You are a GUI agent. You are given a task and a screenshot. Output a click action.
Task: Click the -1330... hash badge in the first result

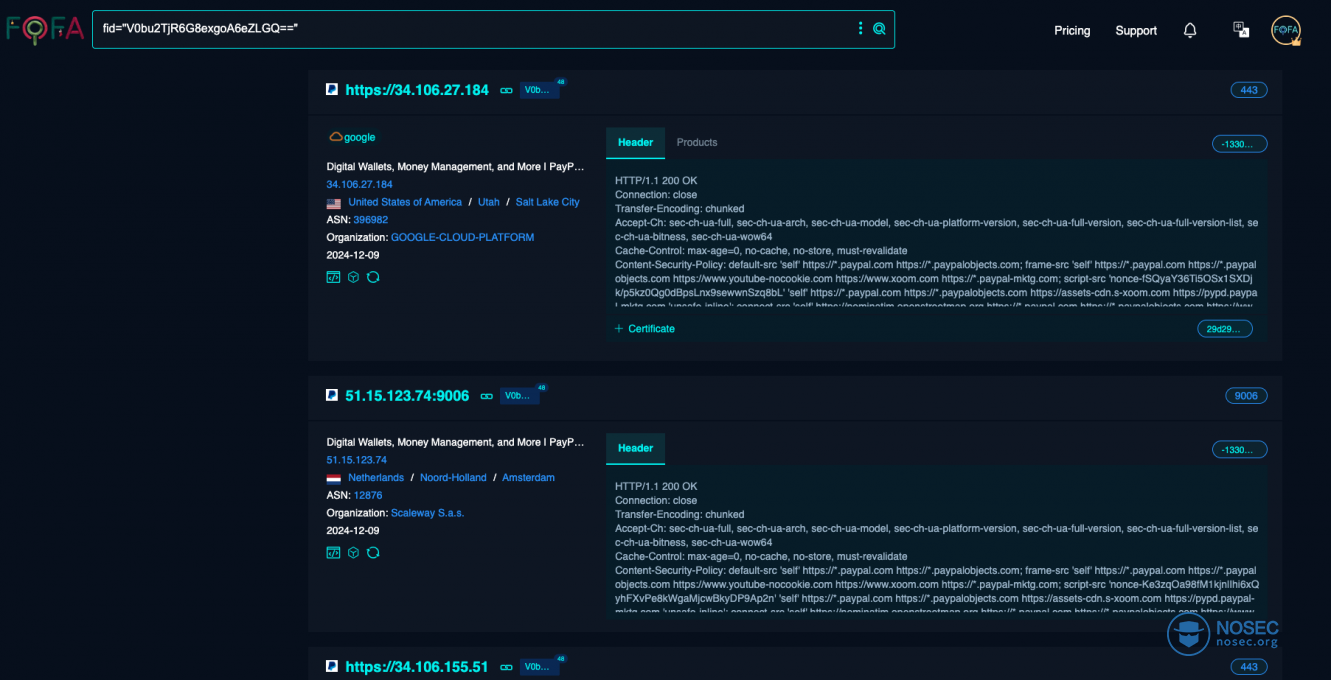pos(1240,144)
